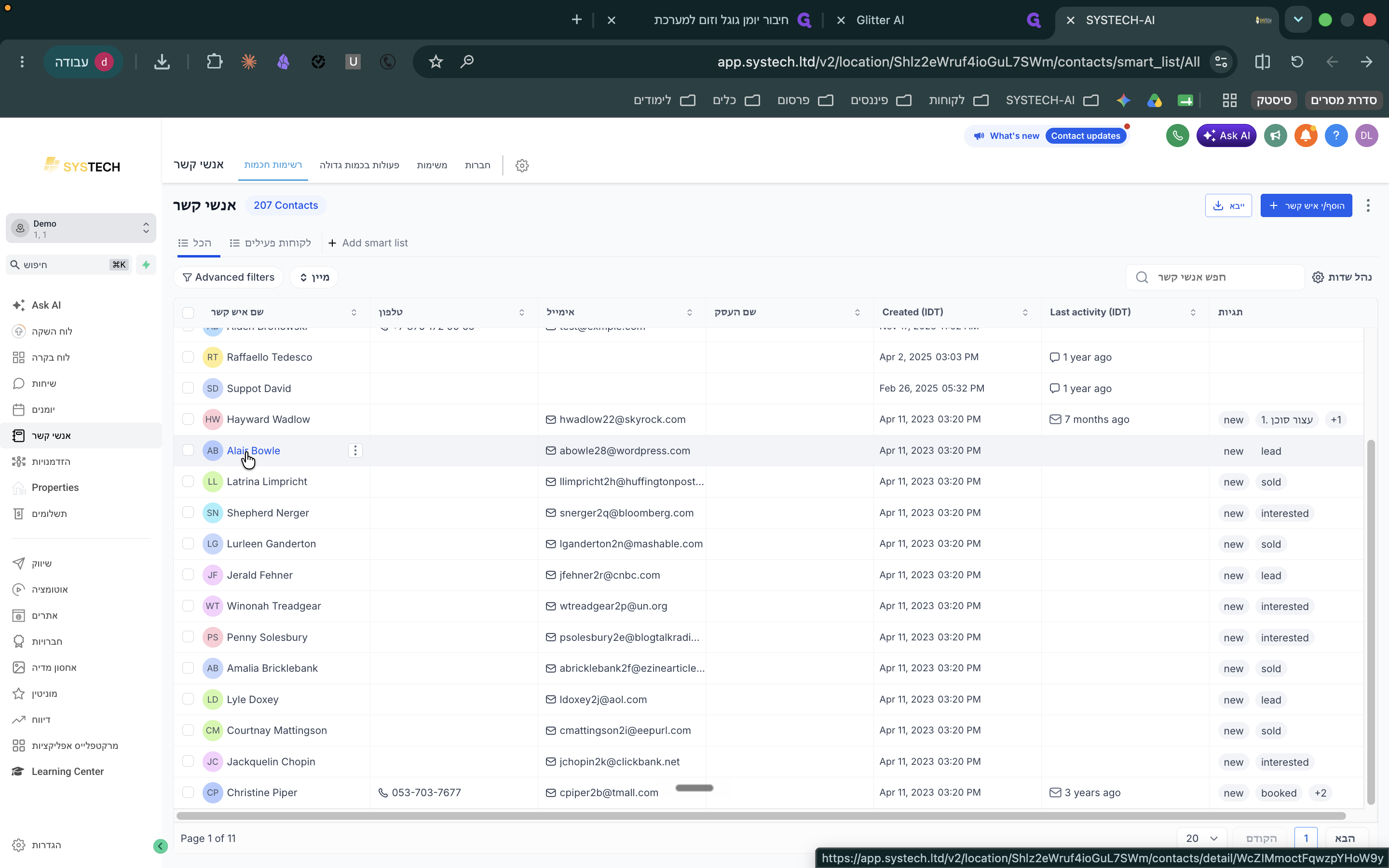
Task: Switch to פעולות בכמות גדולה tab
Action: [359, 165]
